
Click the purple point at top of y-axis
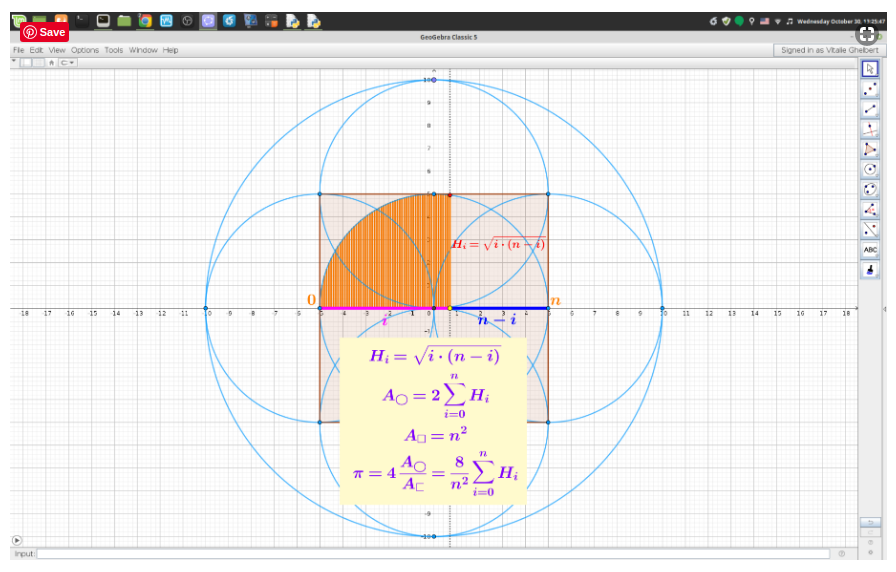pyautogui.click(x=434, y=80)
